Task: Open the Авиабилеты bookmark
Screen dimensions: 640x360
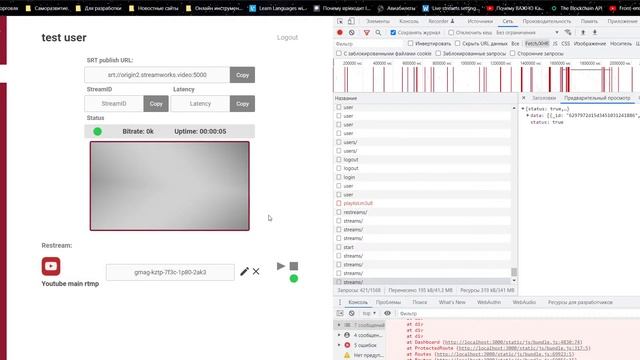Action: (396, 8)
